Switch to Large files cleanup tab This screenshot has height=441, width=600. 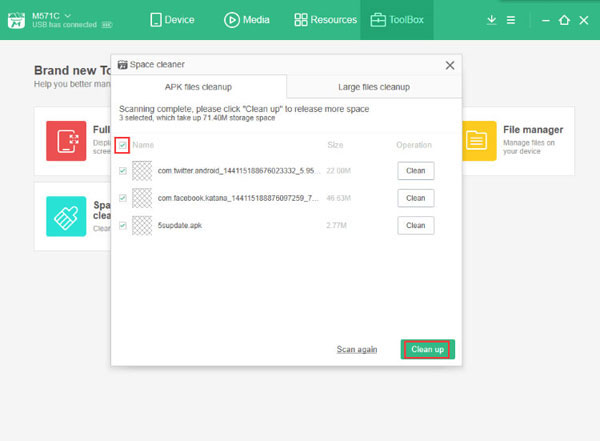pyautogui.click(x=373, y=87)
